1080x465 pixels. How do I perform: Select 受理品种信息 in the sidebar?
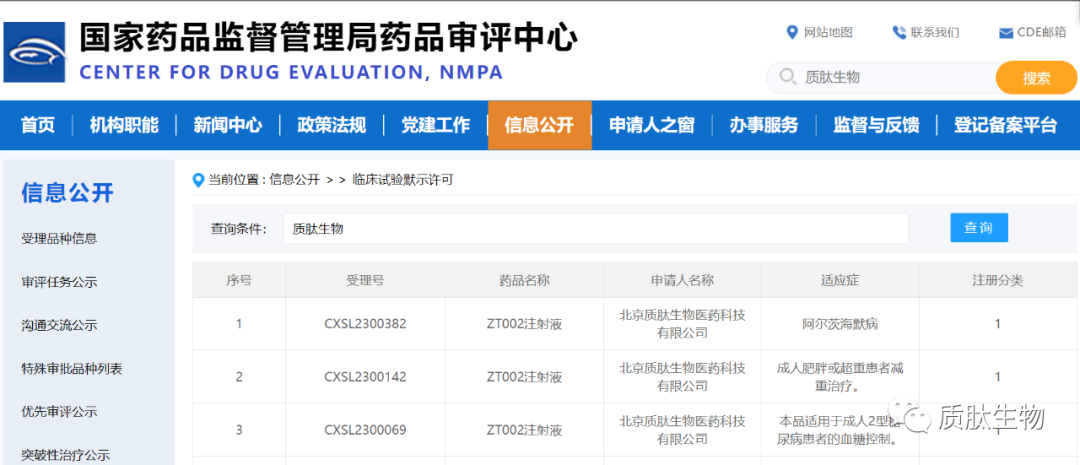tap(59, 239)
